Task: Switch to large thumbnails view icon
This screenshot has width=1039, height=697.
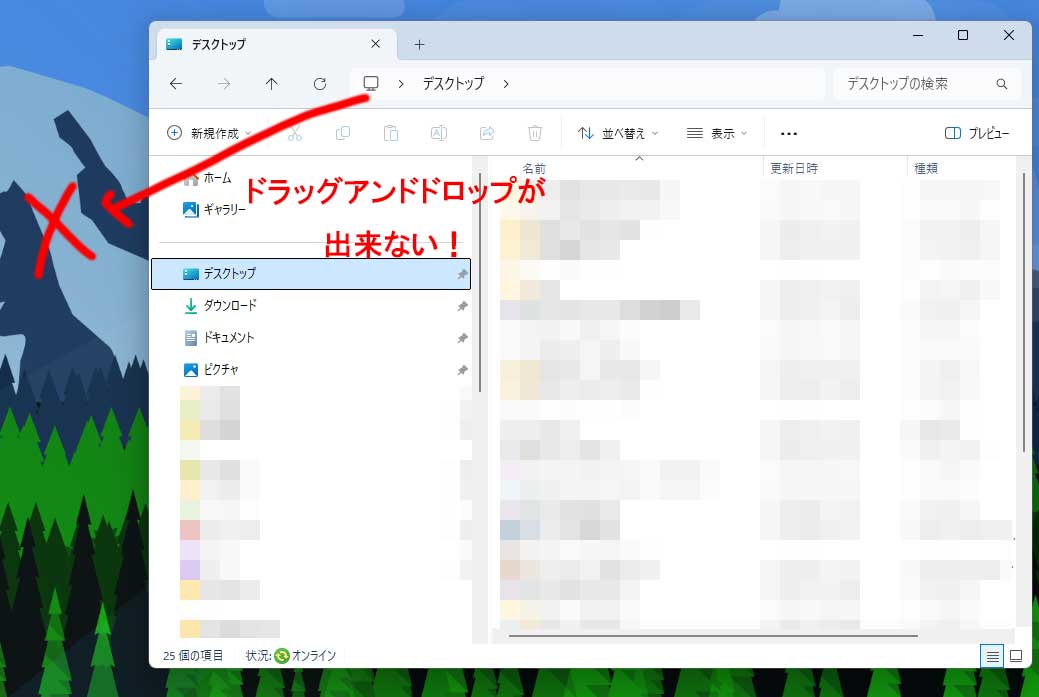Action: [x=1016, y=656]
